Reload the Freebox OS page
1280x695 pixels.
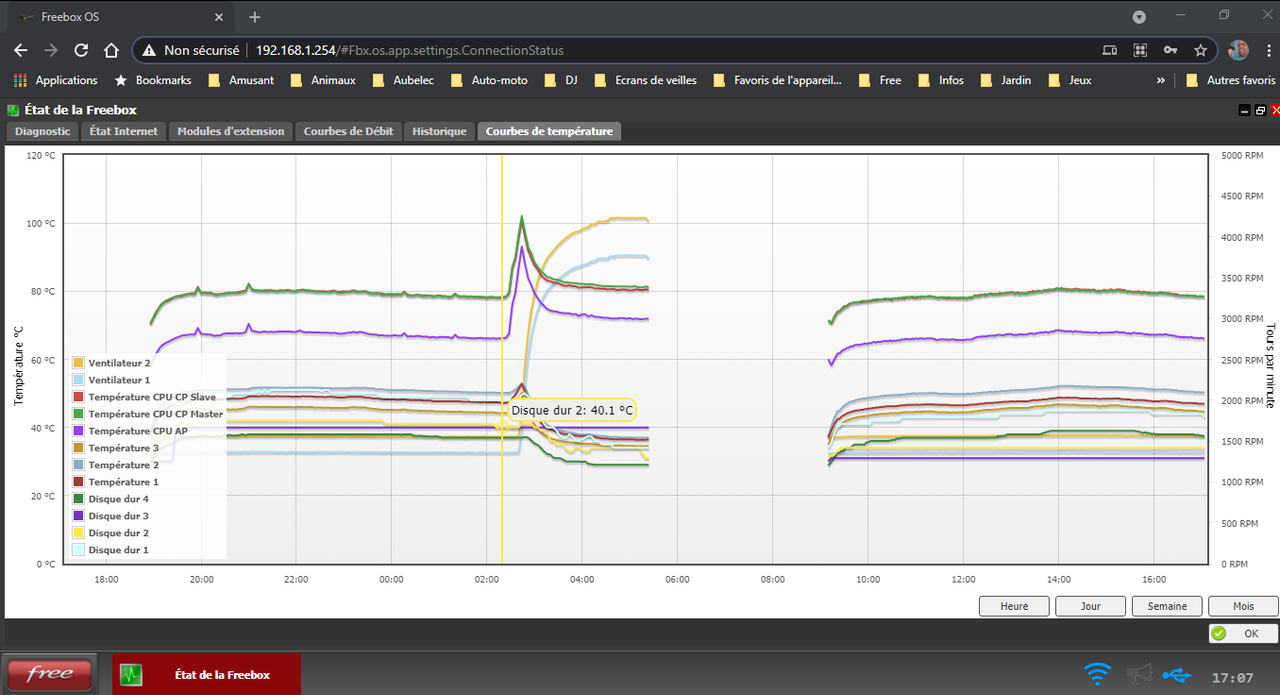82,50
